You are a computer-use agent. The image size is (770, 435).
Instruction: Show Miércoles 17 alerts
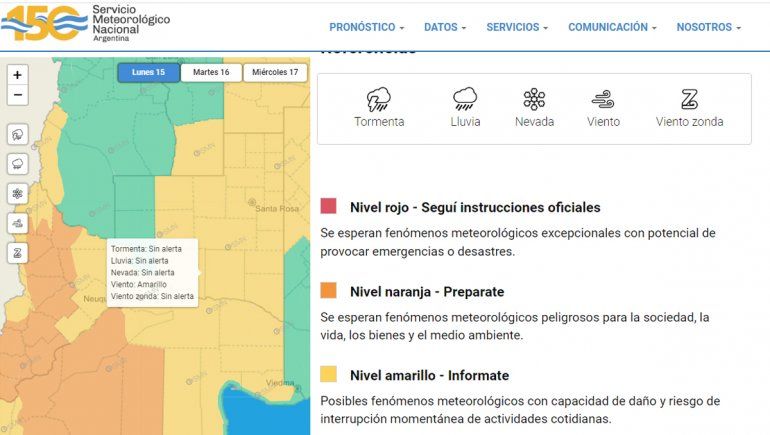click(275, 72)
